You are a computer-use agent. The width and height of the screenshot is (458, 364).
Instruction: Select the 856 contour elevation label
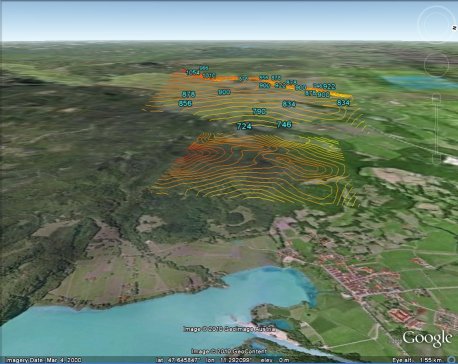185,103
